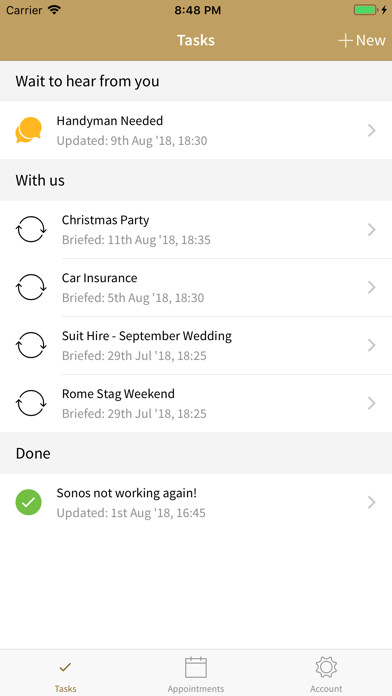Click the Appointments calendar icon

196,667
